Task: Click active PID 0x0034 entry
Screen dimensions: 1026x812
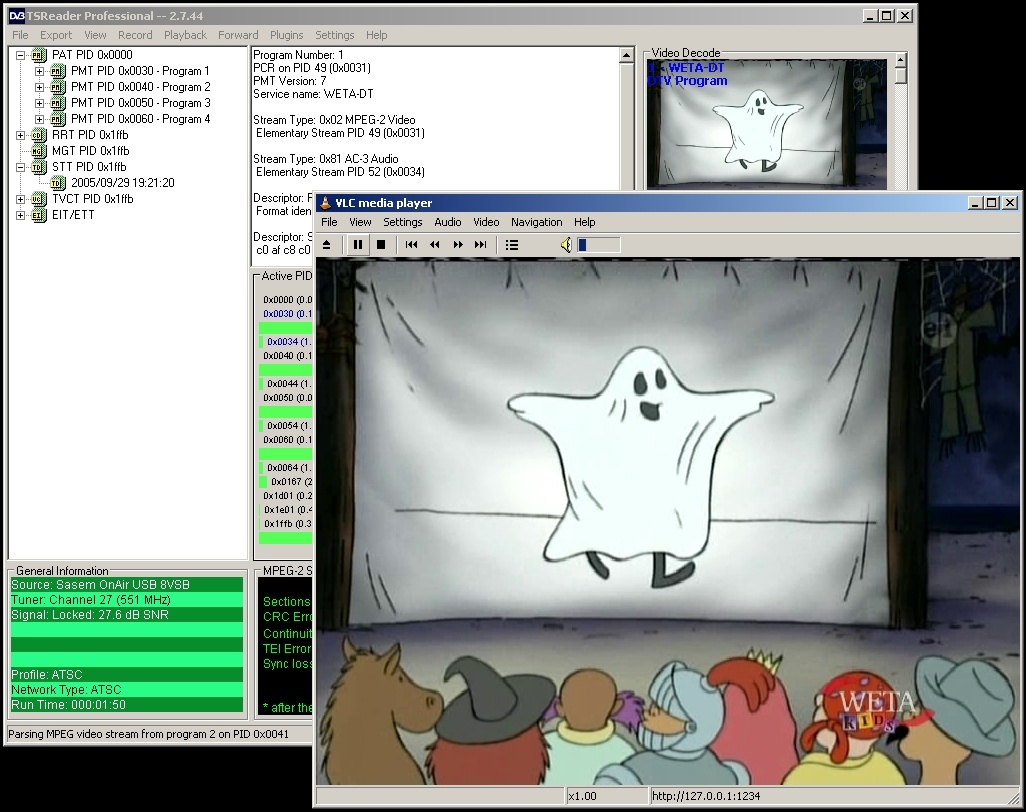Action: [288, 342]
